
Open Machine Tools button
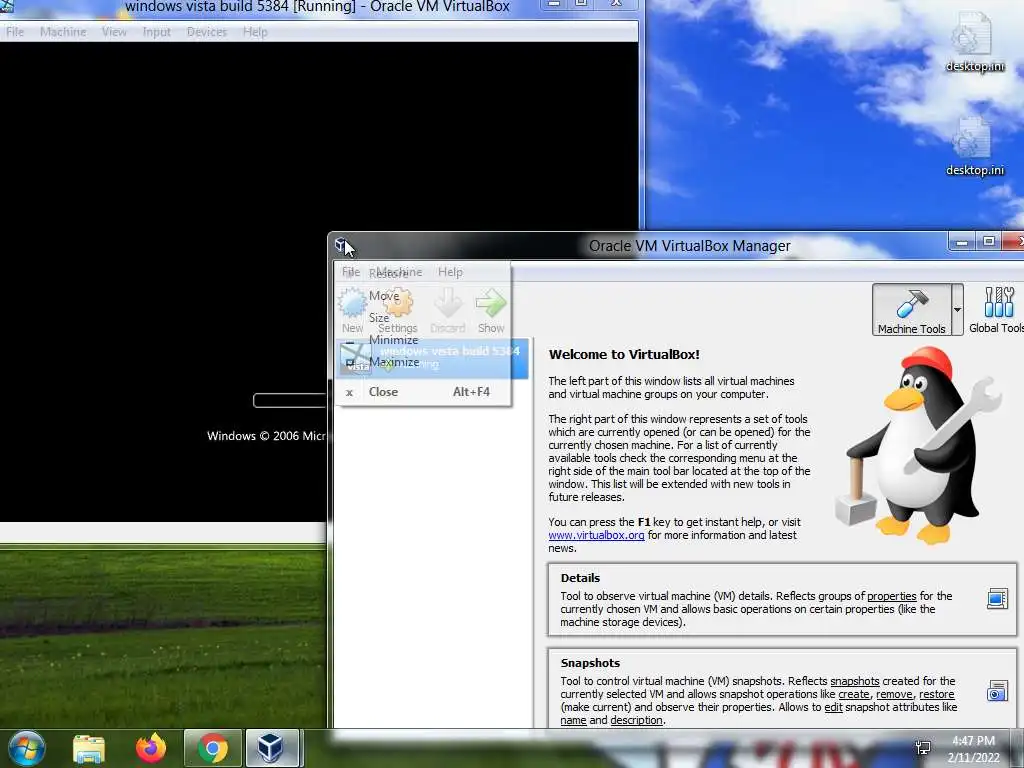(x=911, y=310)
